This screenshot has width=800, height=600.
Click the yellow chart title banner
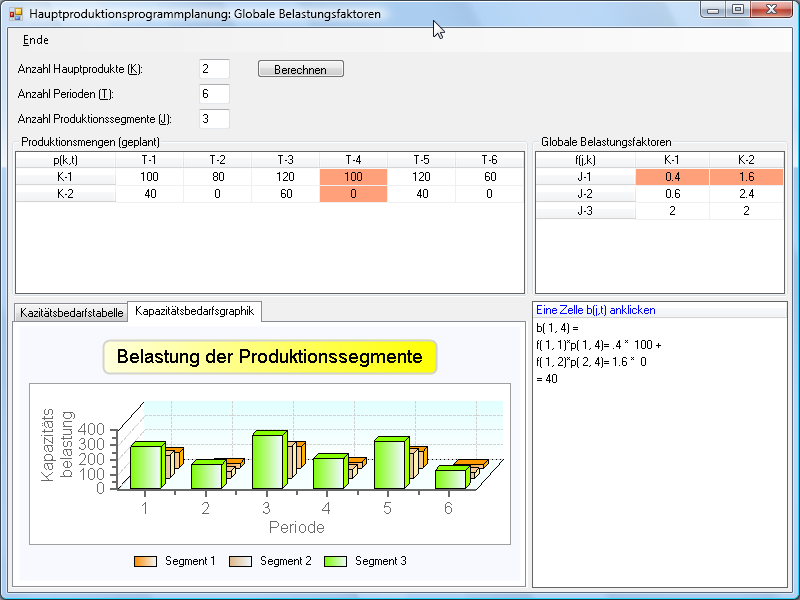pos(270,357)
